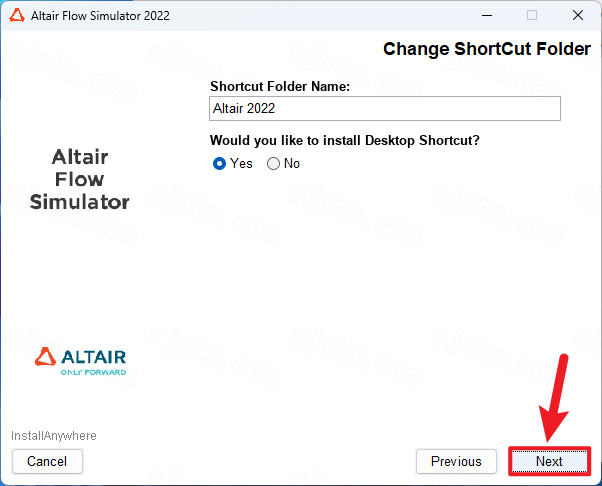Image resolution: width=602 pixels, height=486 pixels.
Task: Click the Shortcut Folder Name input field
Action: click(x=385, y=109)
